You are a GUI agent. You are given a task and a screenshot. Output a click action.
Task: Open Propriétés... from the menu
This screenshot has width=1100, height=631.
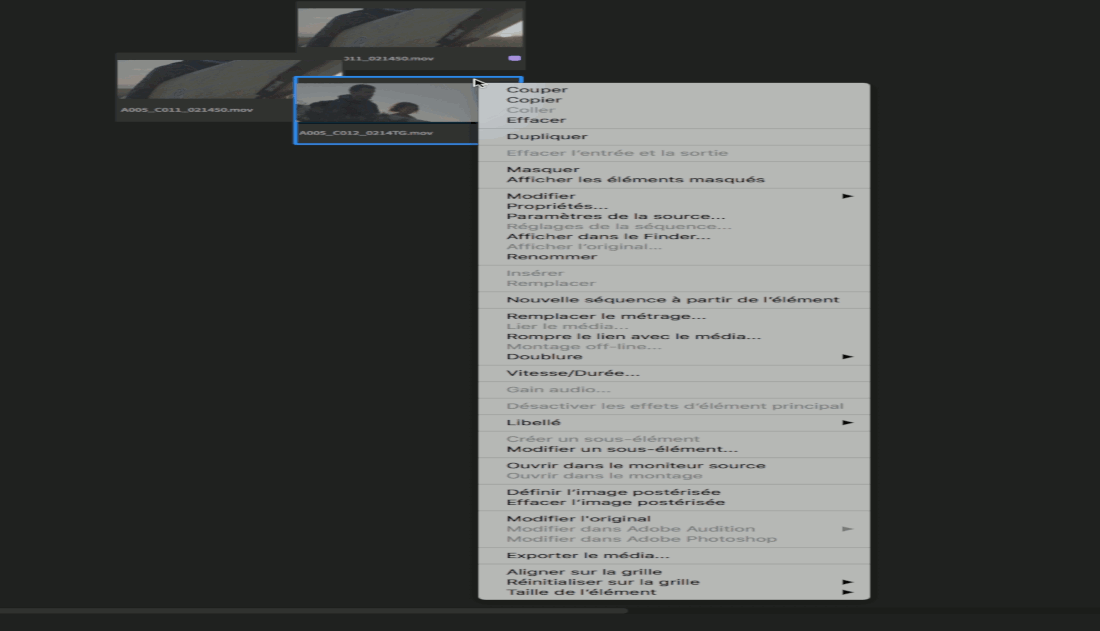673,206
